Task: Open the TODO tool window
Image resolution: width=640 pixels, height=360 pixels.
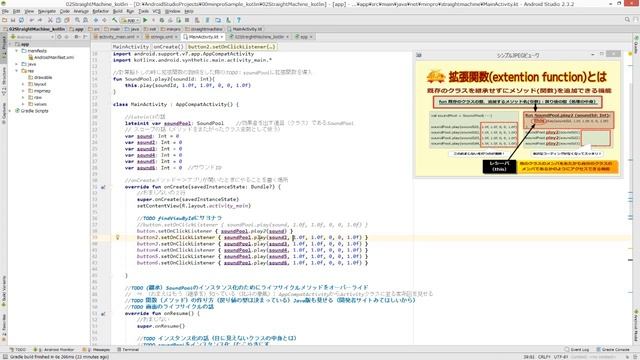Action: (x=17, y=349)
